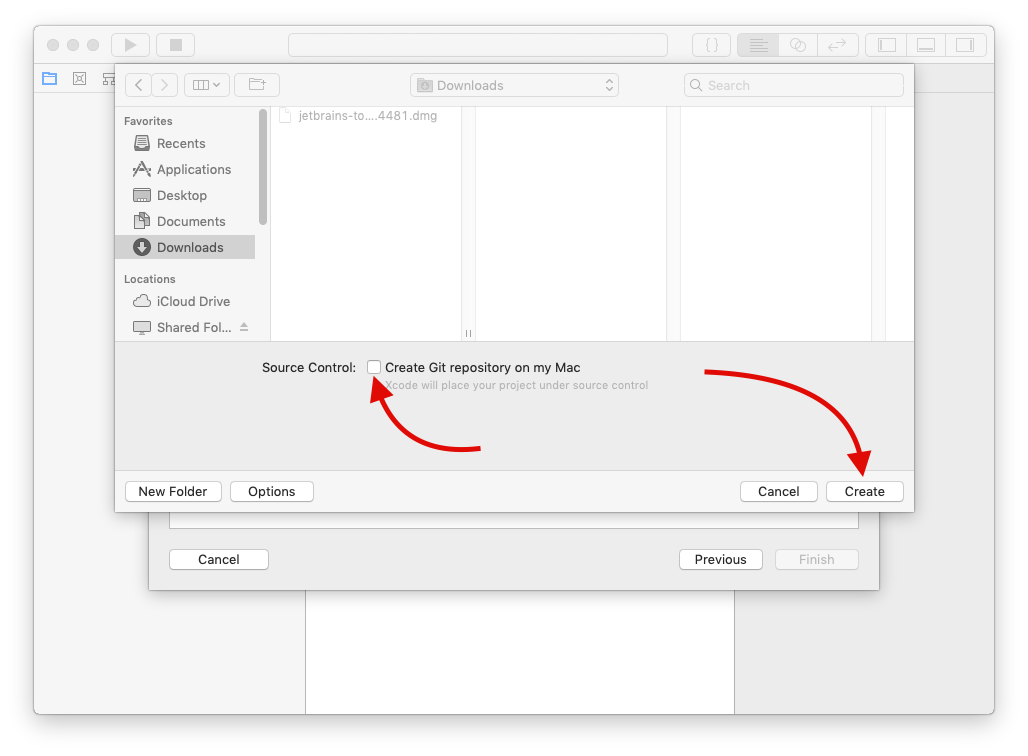
Task: Enable Create Git repository on my Mac
Action: point(374,367)
